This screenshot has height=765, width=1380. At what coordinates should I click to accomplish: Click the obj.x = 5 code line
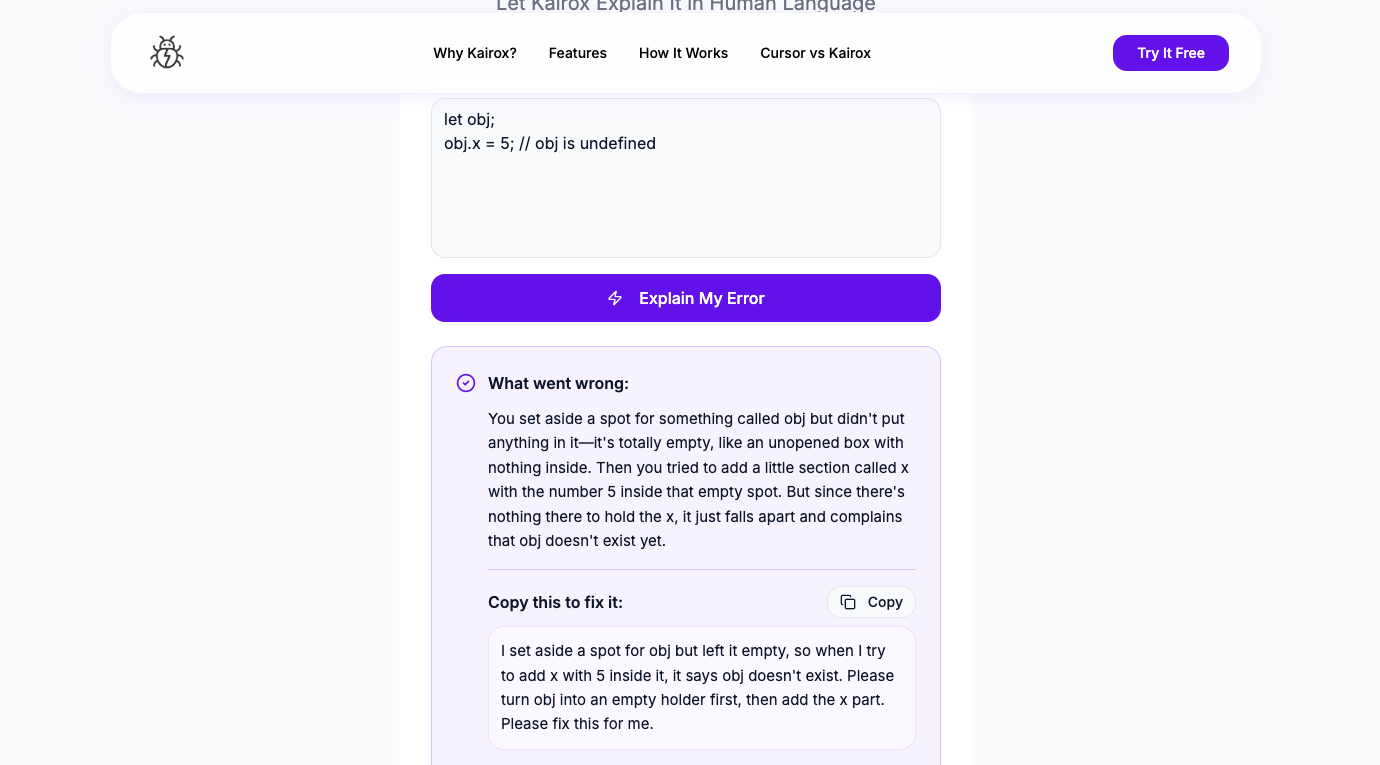(550, 143)
